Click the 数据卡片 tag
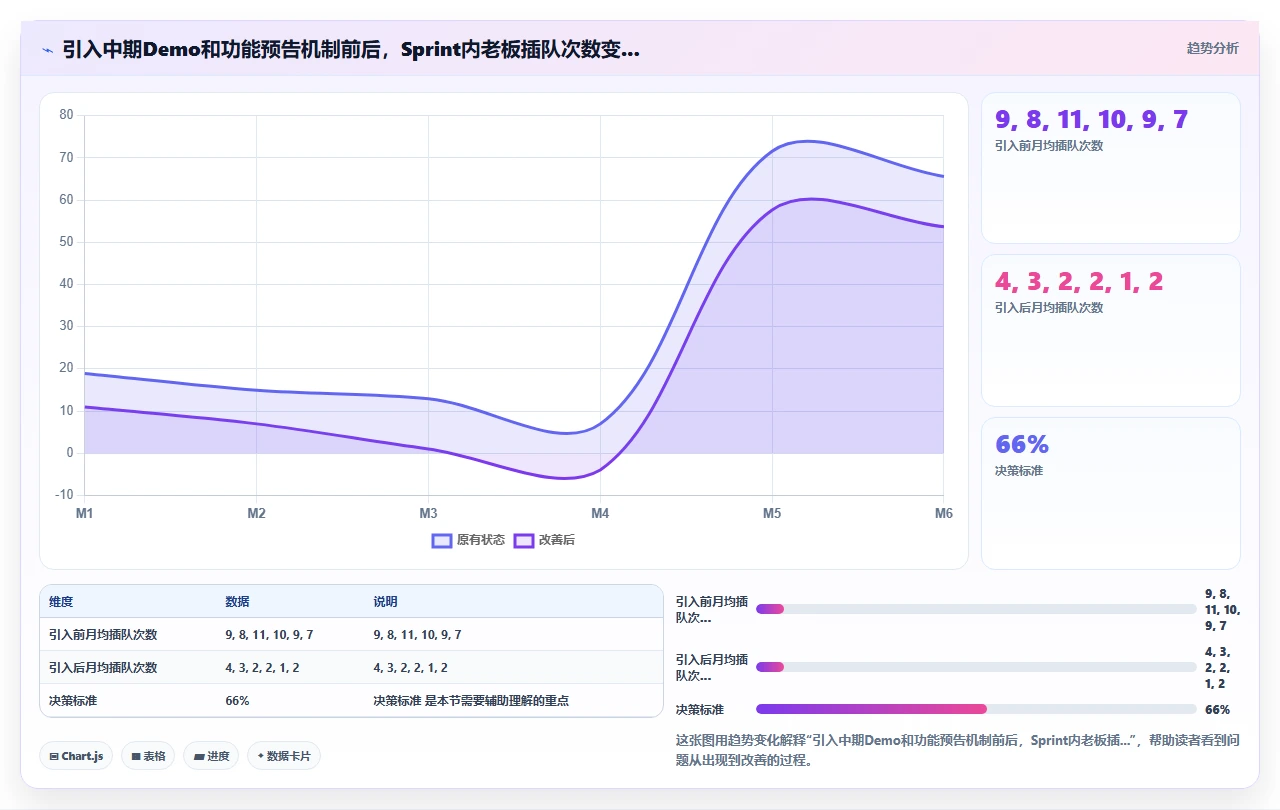This screenshot has height=810, width=1280. [284, 756]
